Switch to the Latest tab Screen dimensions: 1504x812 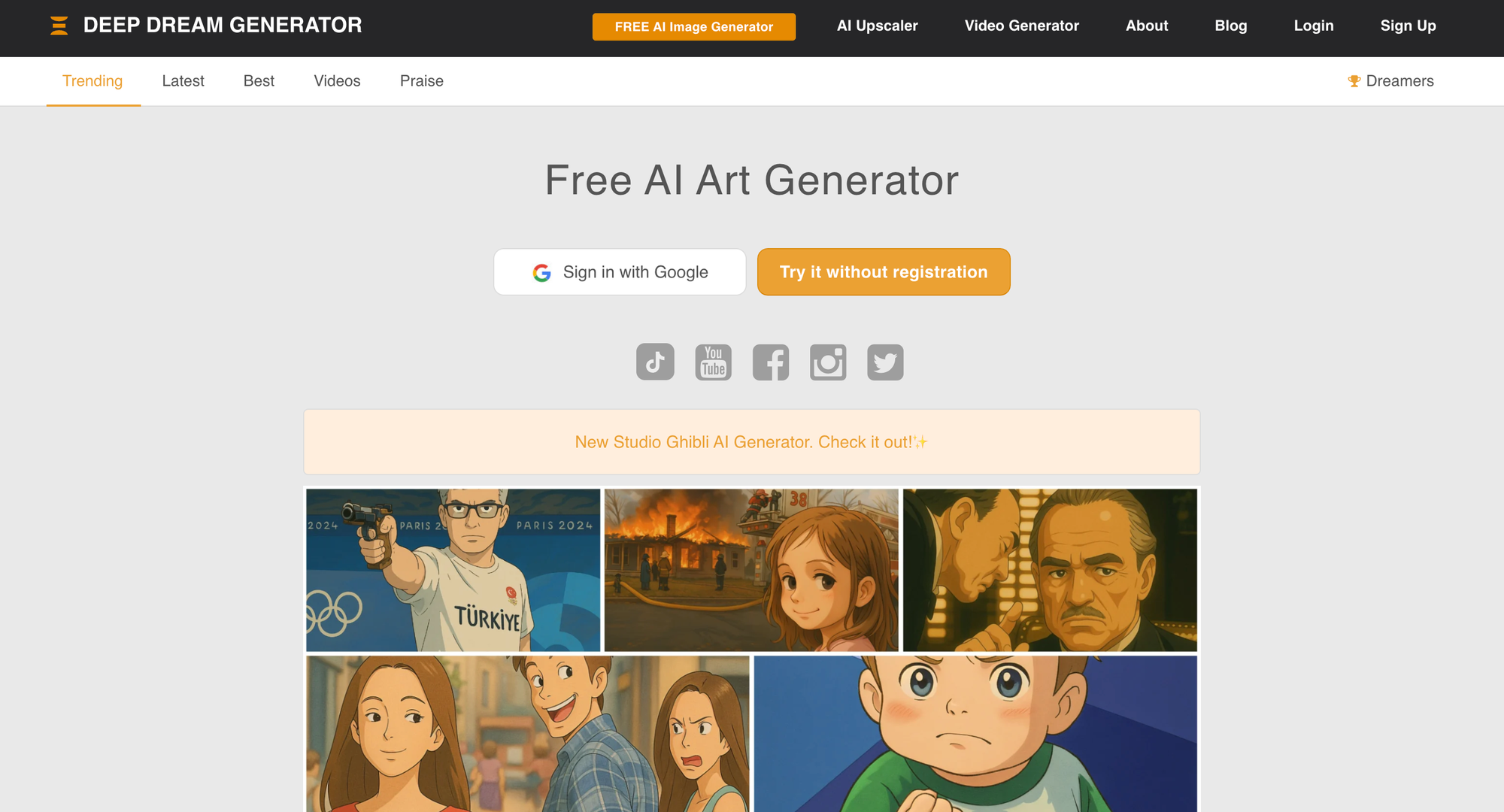click(183, 81)
